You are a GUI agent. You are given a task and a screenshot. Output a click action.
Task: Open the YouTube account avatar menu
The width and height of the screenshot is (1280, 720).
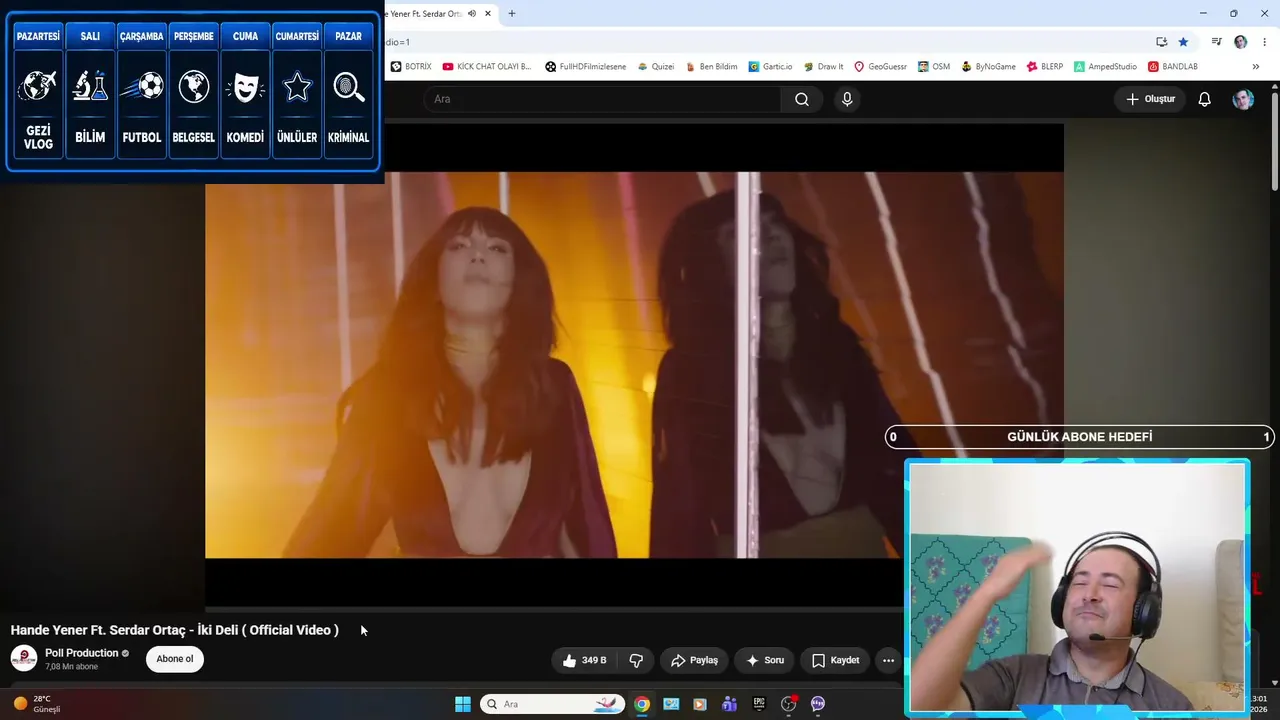tap(1243, 99)
